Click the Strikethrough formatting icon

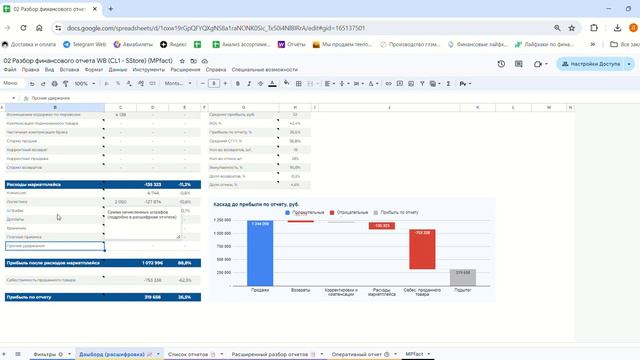pos(260,84)
